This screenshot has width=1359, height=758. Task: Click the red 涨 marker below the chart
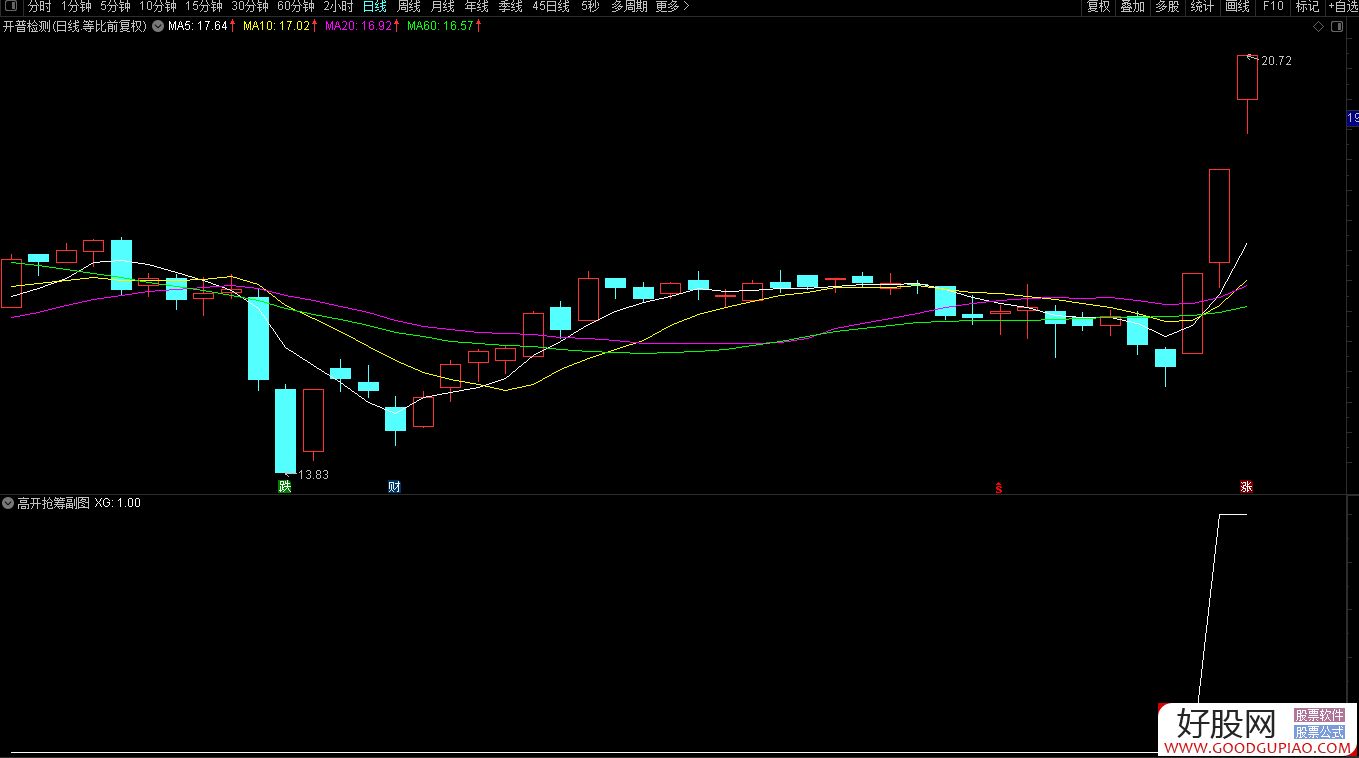pyautogui.click(x=1246, y=487)
